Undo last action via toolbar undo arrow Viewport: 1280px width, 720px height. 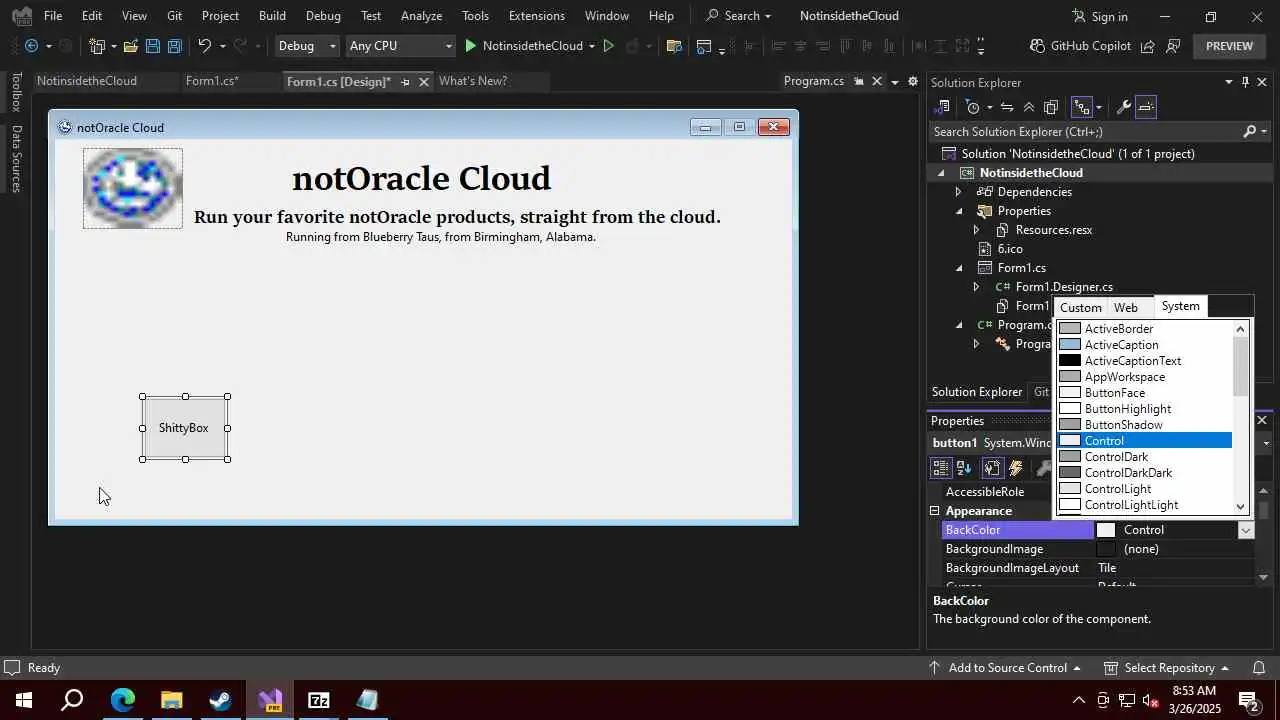[x=204, y=46]
